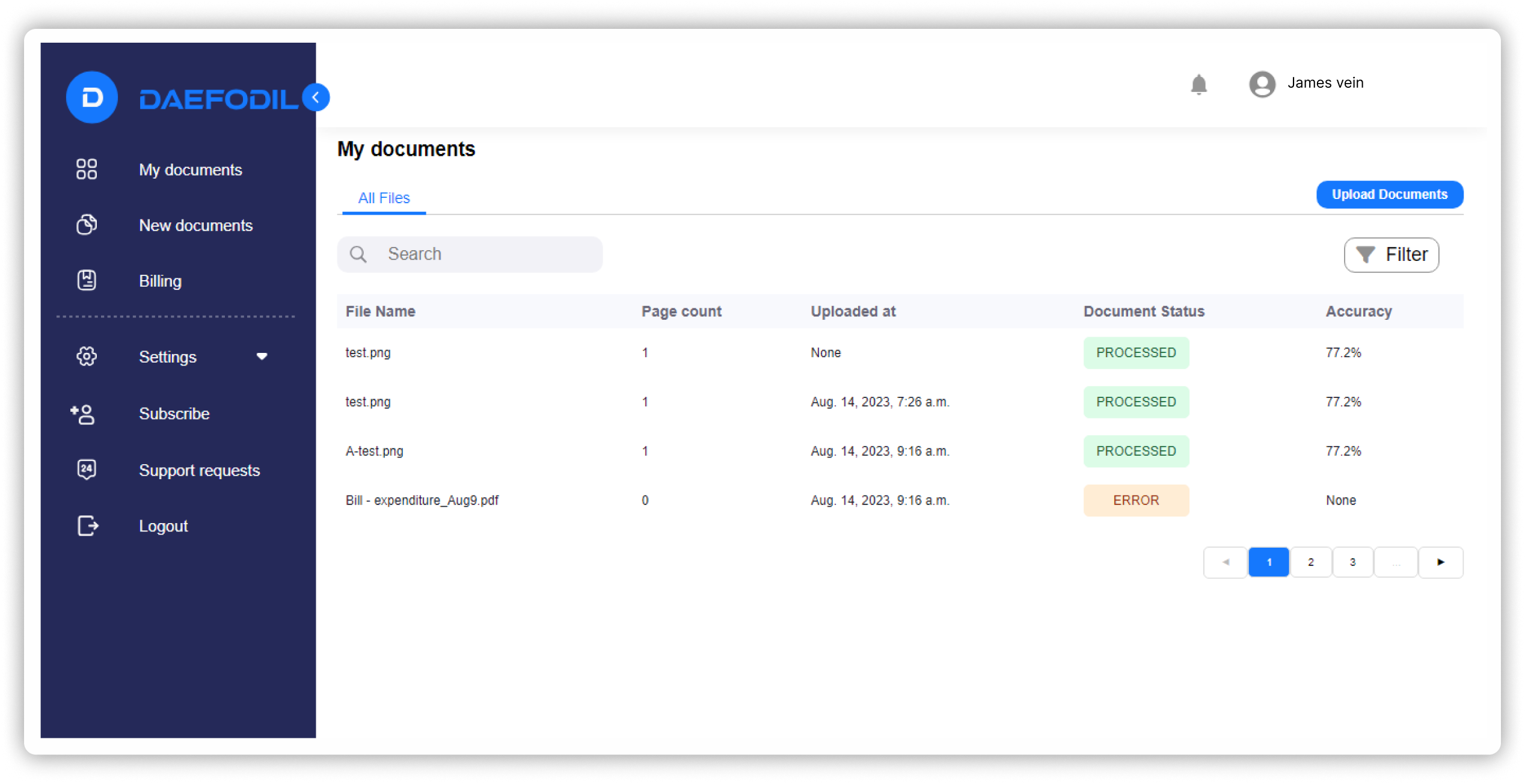Screen dimensions: 1525x784
Task: Open Settings in the sidebar menu
Action: click(x=168, y=357)
